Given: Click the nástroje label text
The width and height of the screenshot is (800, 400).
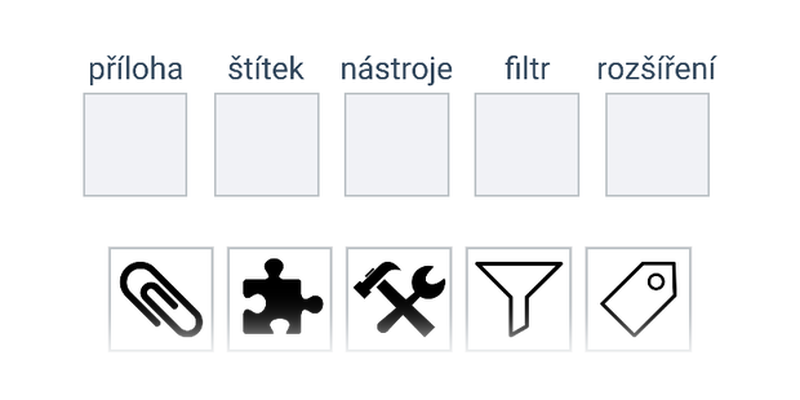Looking at the screenshot, I should [396, 70].
